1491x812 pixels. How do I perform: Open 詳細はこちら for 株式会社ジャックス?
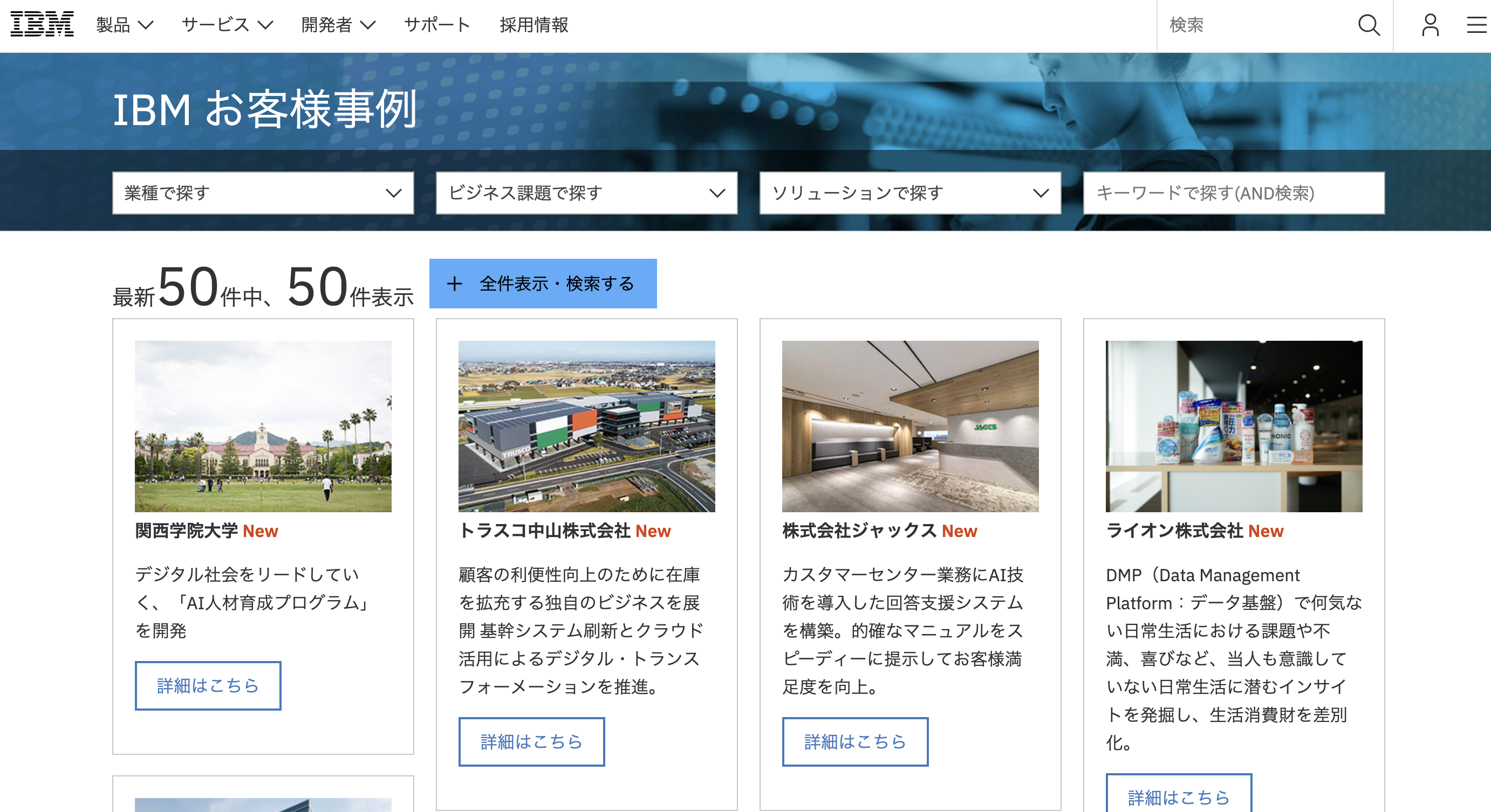click(855, 741)
